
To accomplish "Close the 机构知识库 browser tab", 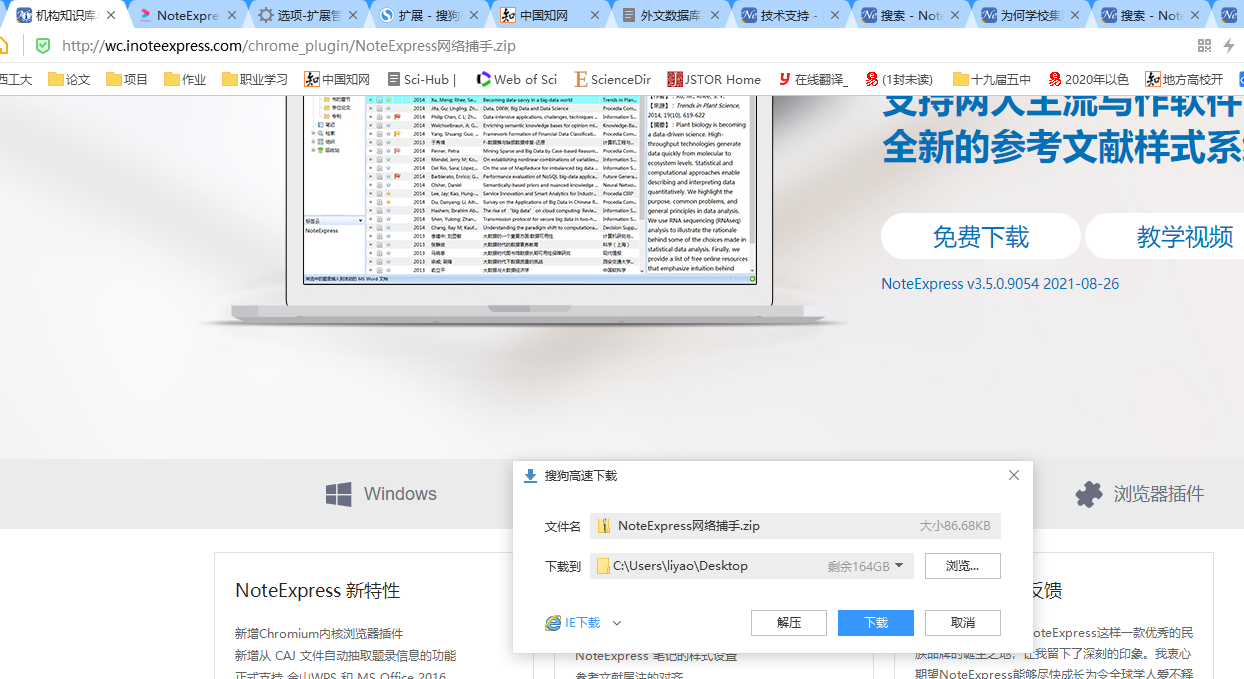I will tap(110, 15).
